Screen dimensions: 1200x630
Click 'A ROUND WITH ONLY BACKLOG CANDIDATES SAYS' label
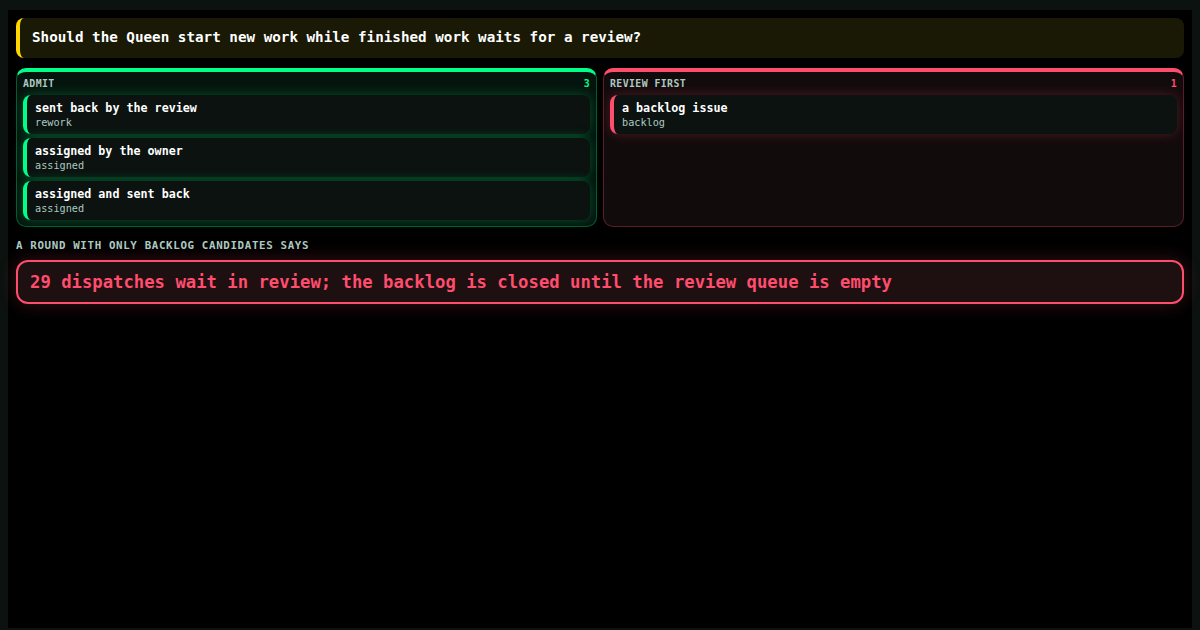(162, 245)
